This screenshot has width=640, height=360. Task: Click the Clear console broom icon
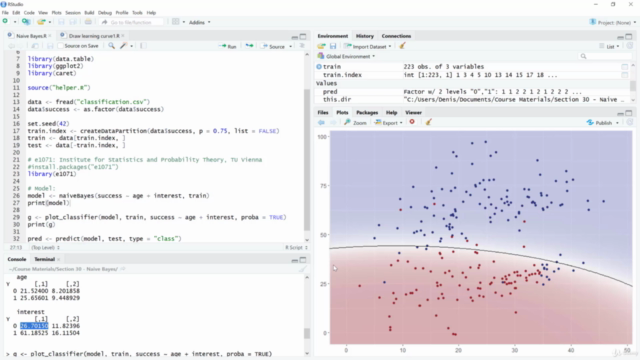(302, 269)
